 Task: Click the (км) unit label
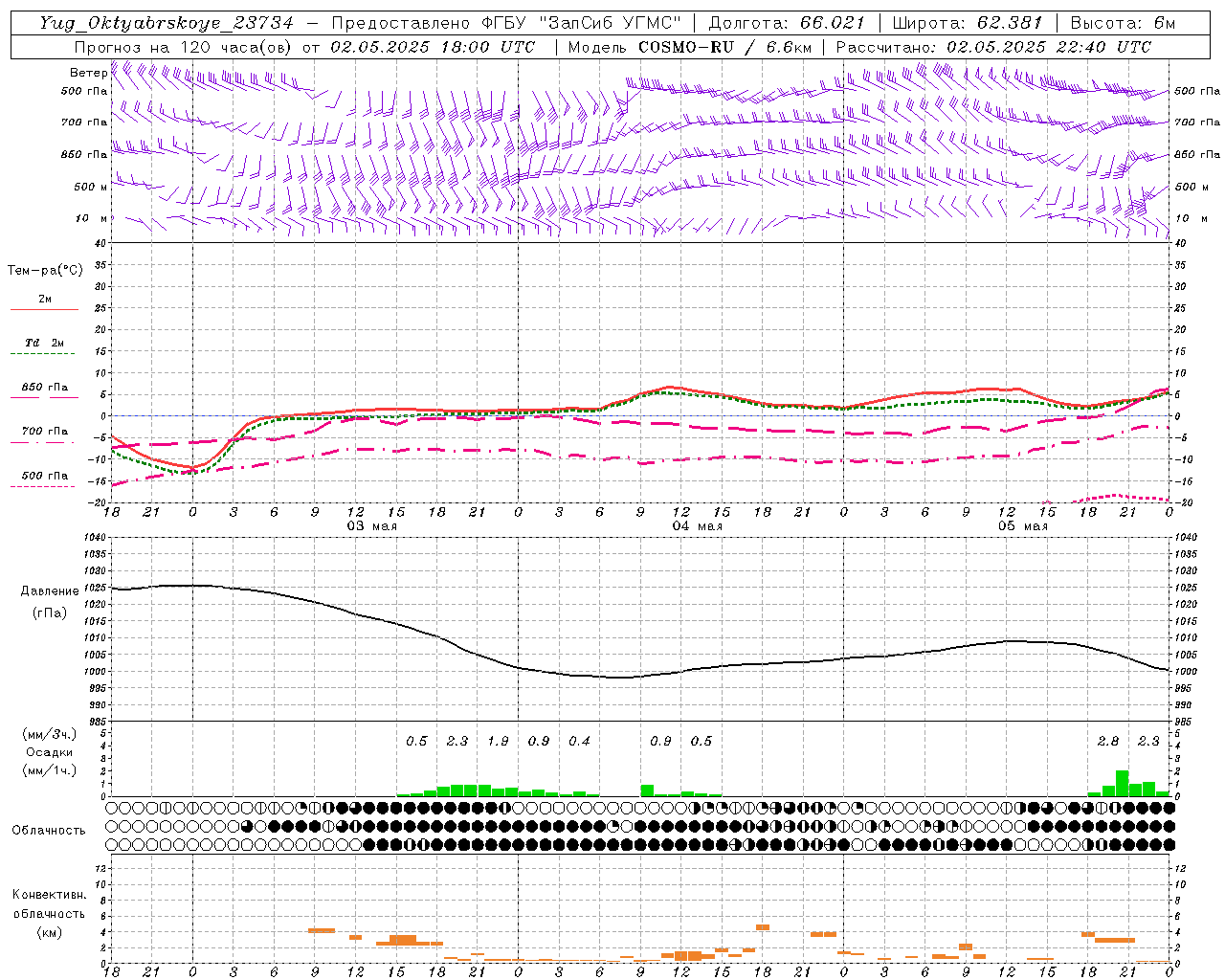(49, 931)
